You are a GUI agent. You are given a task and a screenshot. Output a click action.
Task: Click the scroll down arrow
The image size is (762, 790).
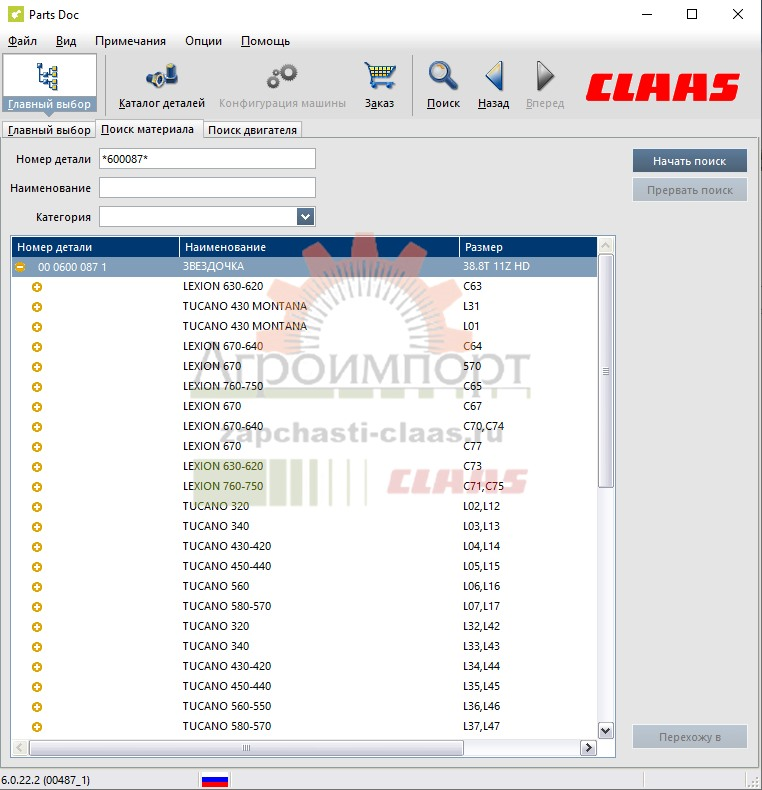(606, 731)
